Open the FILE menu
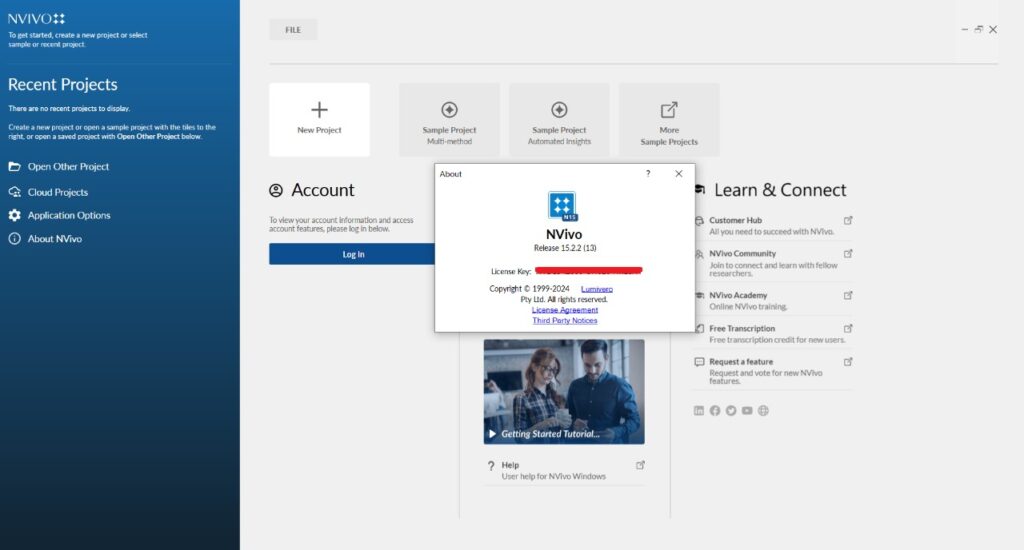 293,30
